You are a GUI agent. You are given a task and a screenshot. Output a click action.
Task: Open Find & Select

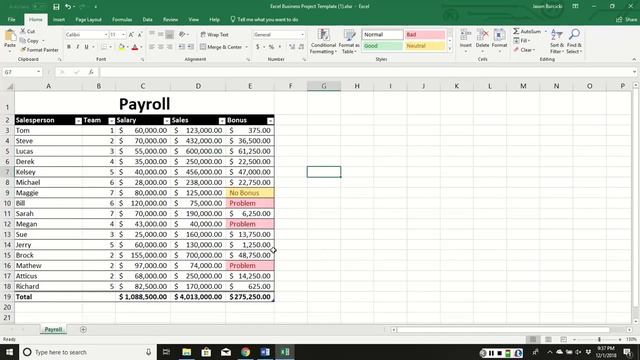574,41
